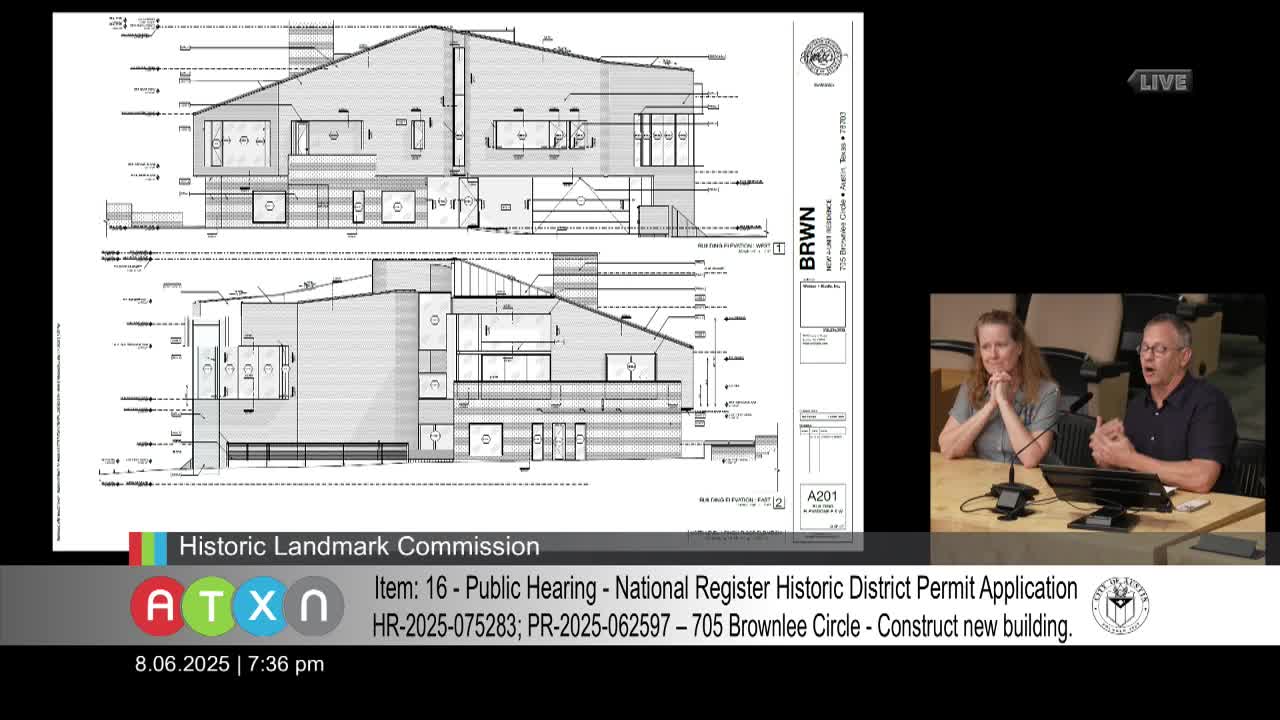The height and width of the screenshot is (720, 1280).
Task: Click the 'A201' sheet number box
Action: click(x=824, y=507)
